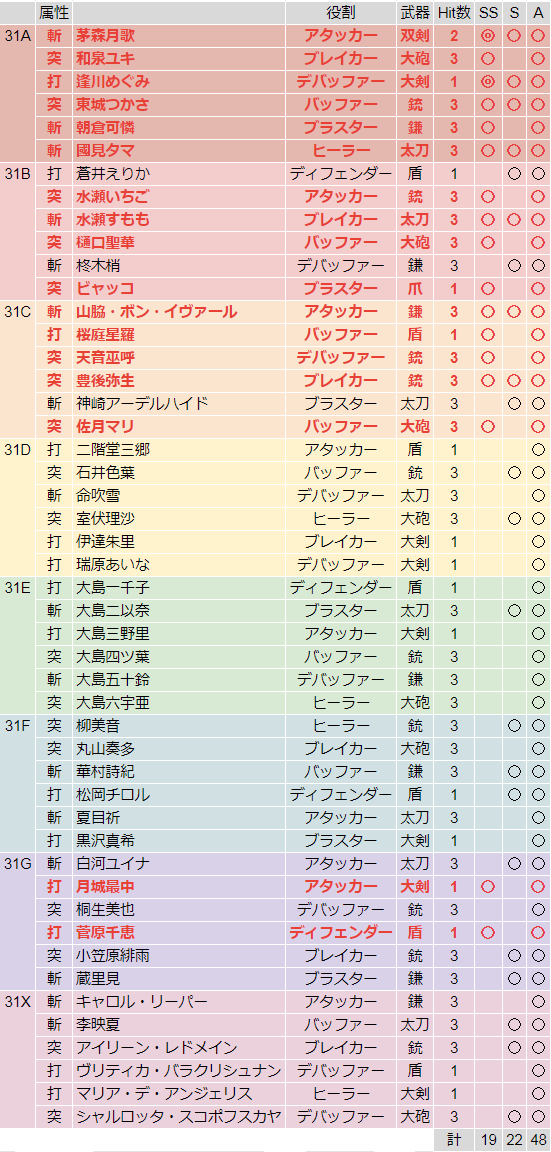Viewport: 551px width, 1152px height.
Task: Select the ディフェンダー role cell for 菅原千恵
Action: [x=341, y=932]
